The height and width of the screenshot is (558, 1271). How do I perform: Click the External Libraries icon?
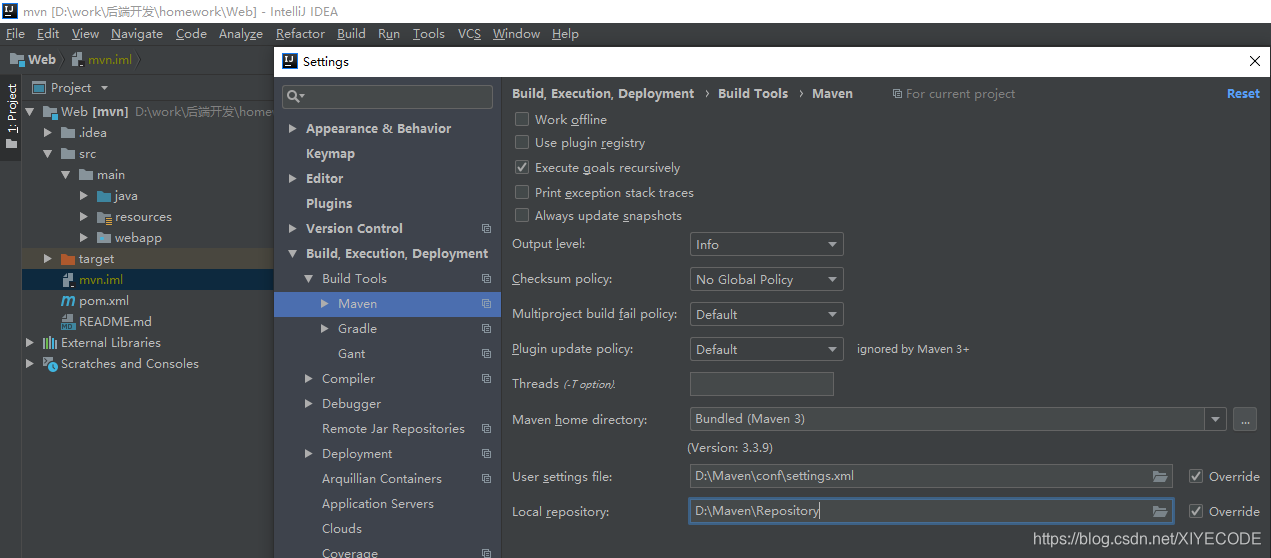[x=49, y=343]
